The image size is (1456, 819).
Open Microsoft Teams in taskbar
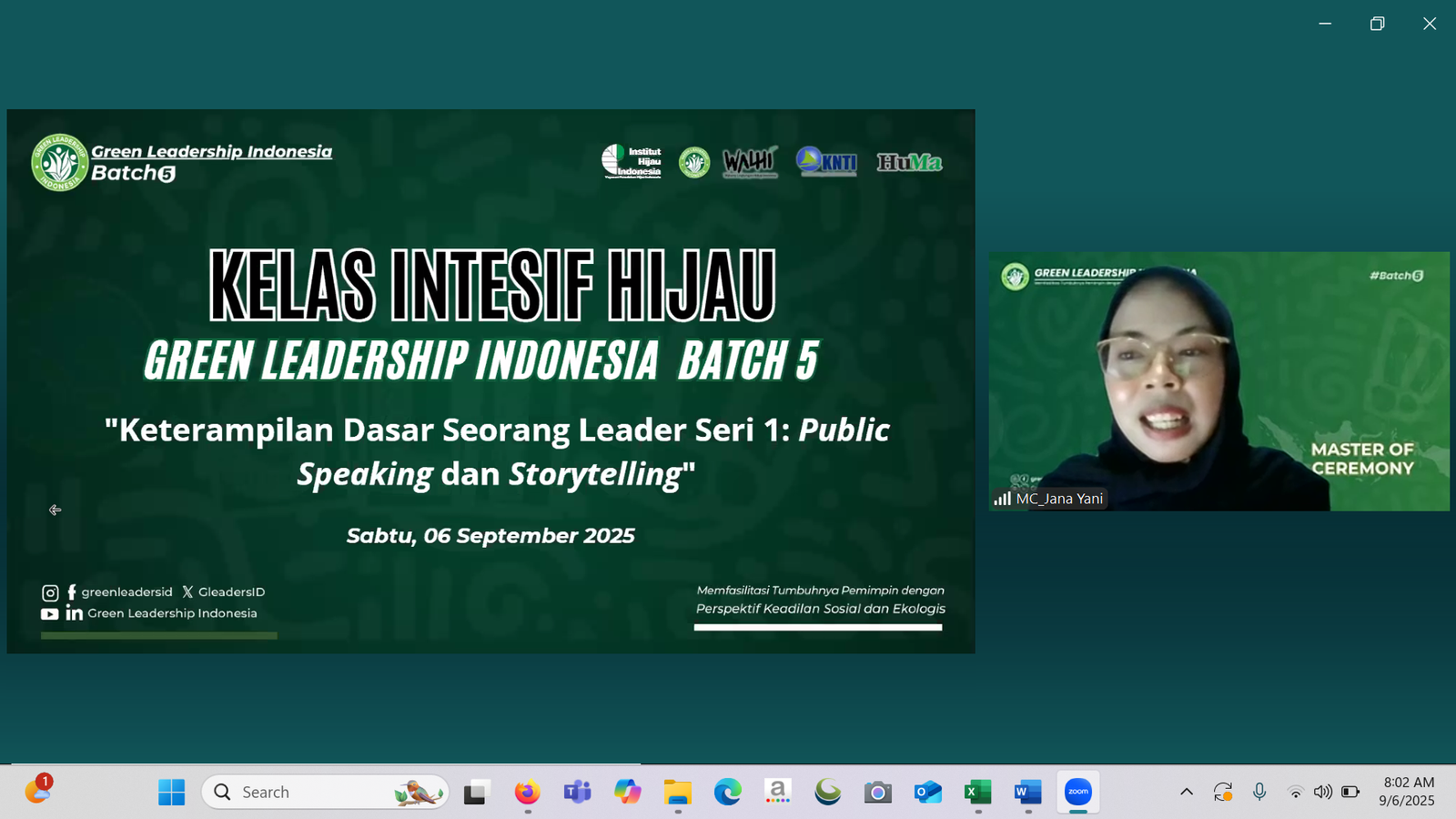[577, 792]
